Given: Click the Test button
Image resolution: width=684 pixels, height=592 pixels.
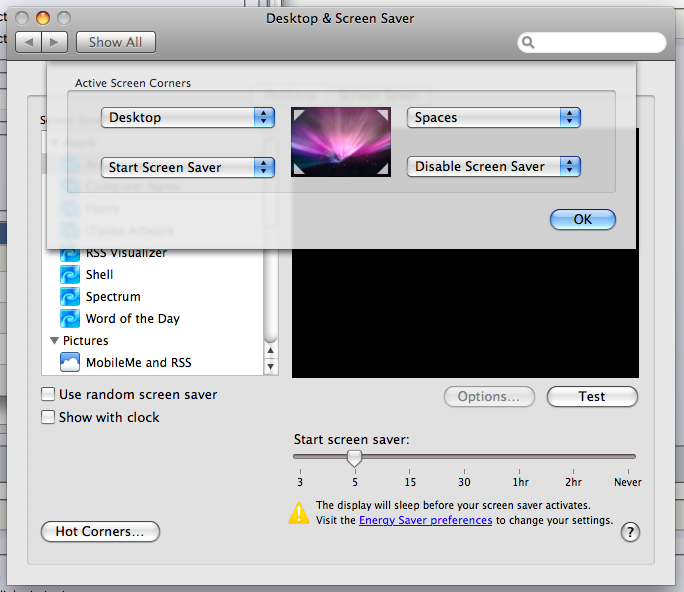Looking at the screenshot, I should pos(592,397).
